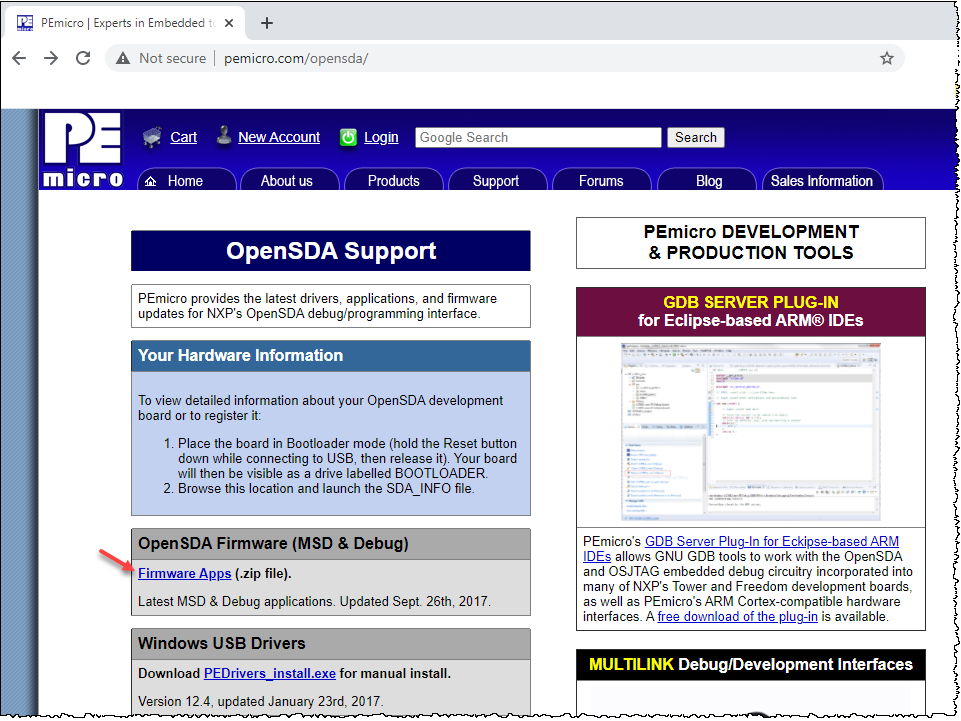Viewport: 961px width, 721px height.
Task: Click the shopping Cart icon
Action: pos(153,136)
